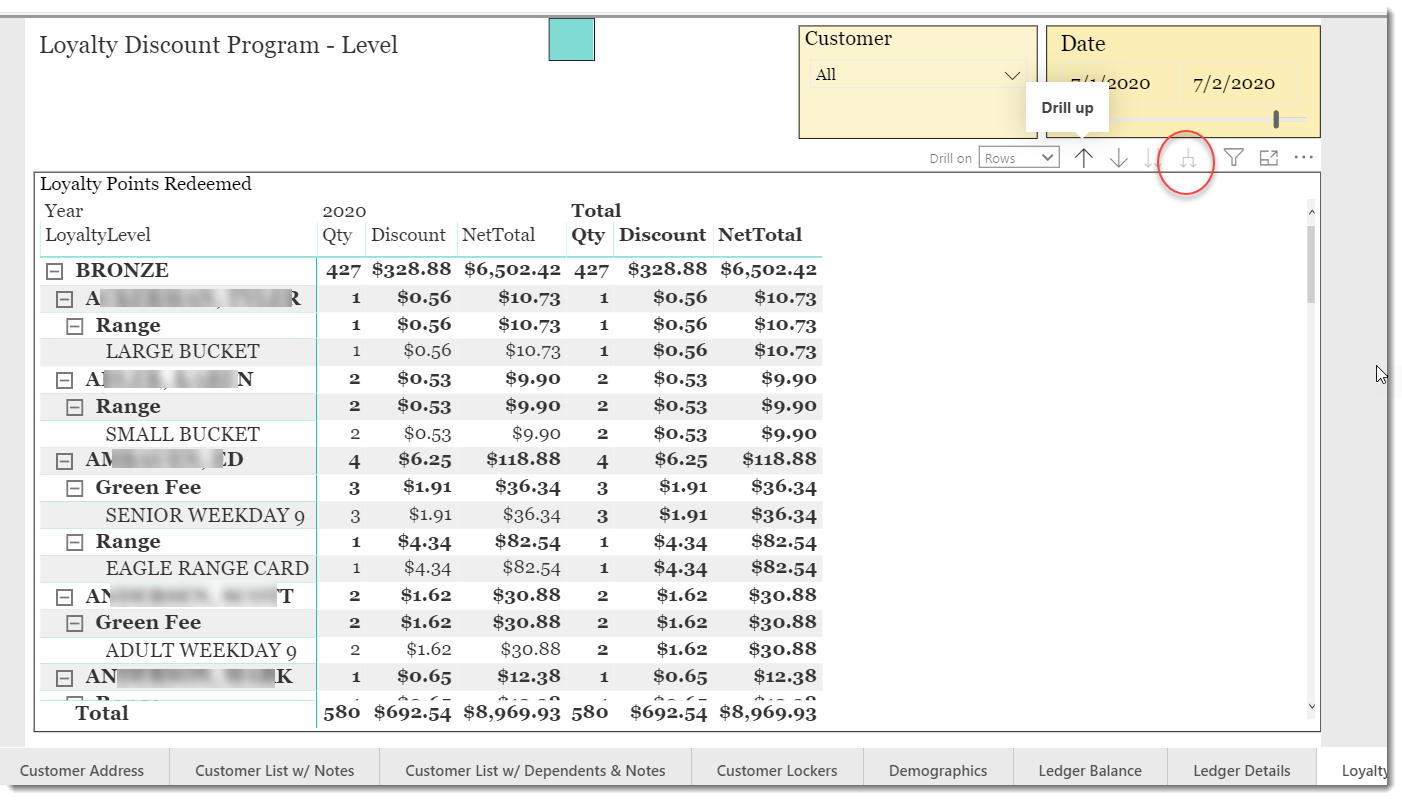1402x800 pixels.
Task: Collapse Range group above SMALL BUCKET
Action: pos(75,407)
